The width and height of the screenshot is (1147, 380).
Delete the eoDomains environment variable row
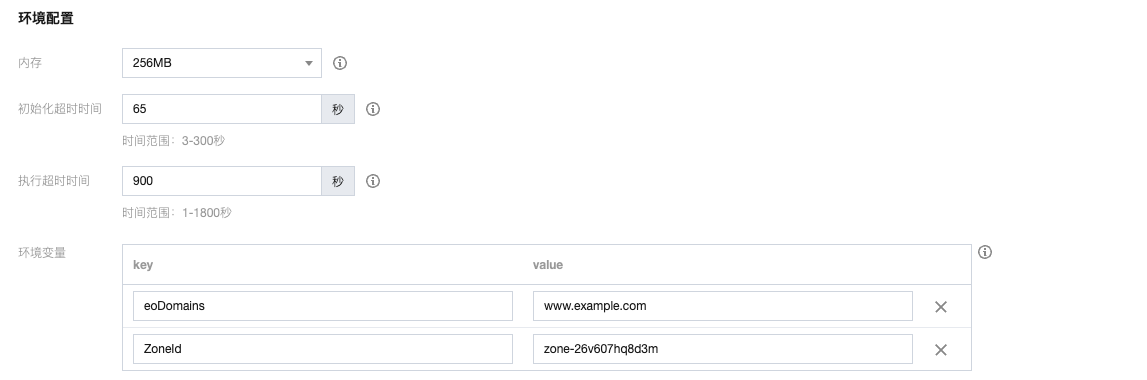(941, 307)
